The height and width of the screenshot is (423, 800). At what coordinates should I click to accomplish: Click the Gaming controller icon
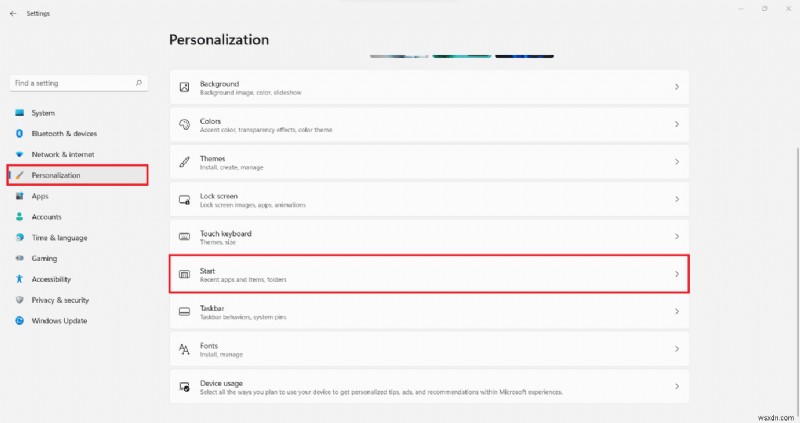(x=19, y=258)
